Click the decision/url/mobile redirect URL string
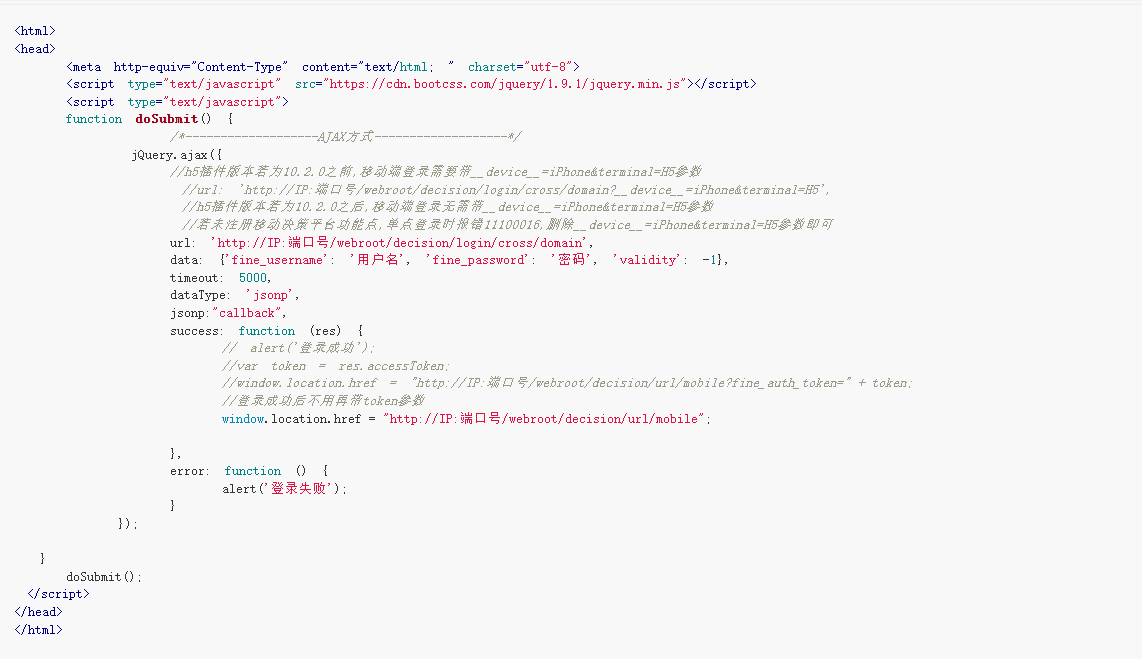Viewport: 1142px width, 659px height. pyautogui.click(x=544, y=419)
